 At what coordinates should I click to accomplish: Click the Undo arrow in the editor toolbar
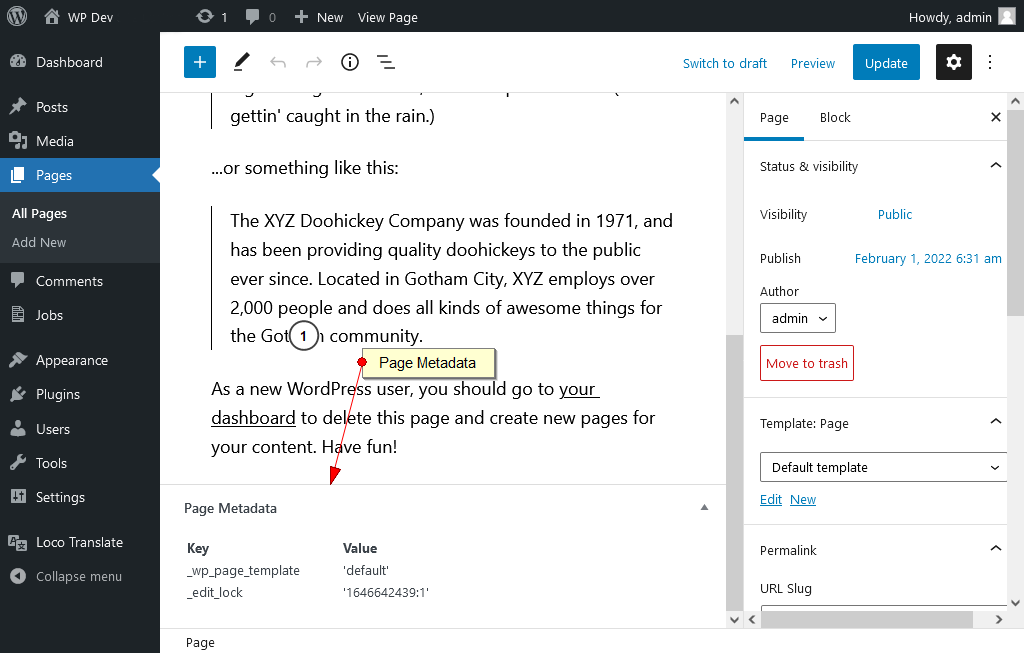pos(277,62)
